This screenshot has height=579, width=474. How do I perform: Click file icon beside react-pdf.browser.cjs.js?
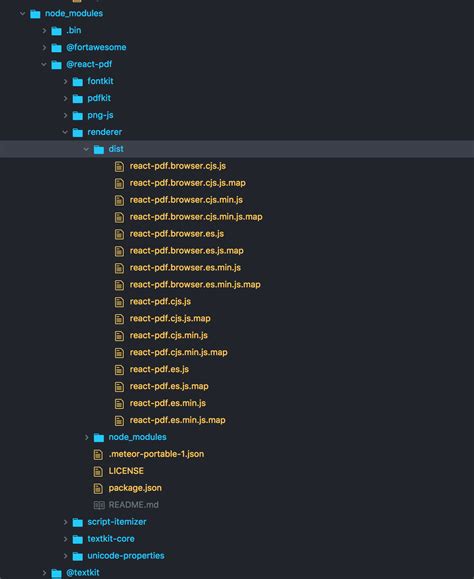point(119,167)
